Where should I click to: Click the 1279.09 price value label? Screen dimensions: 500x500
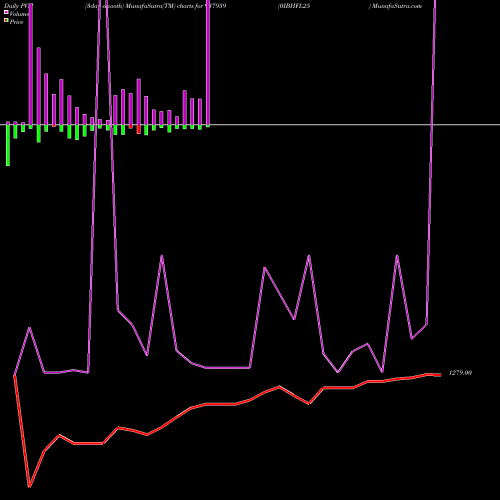[460, 373]
